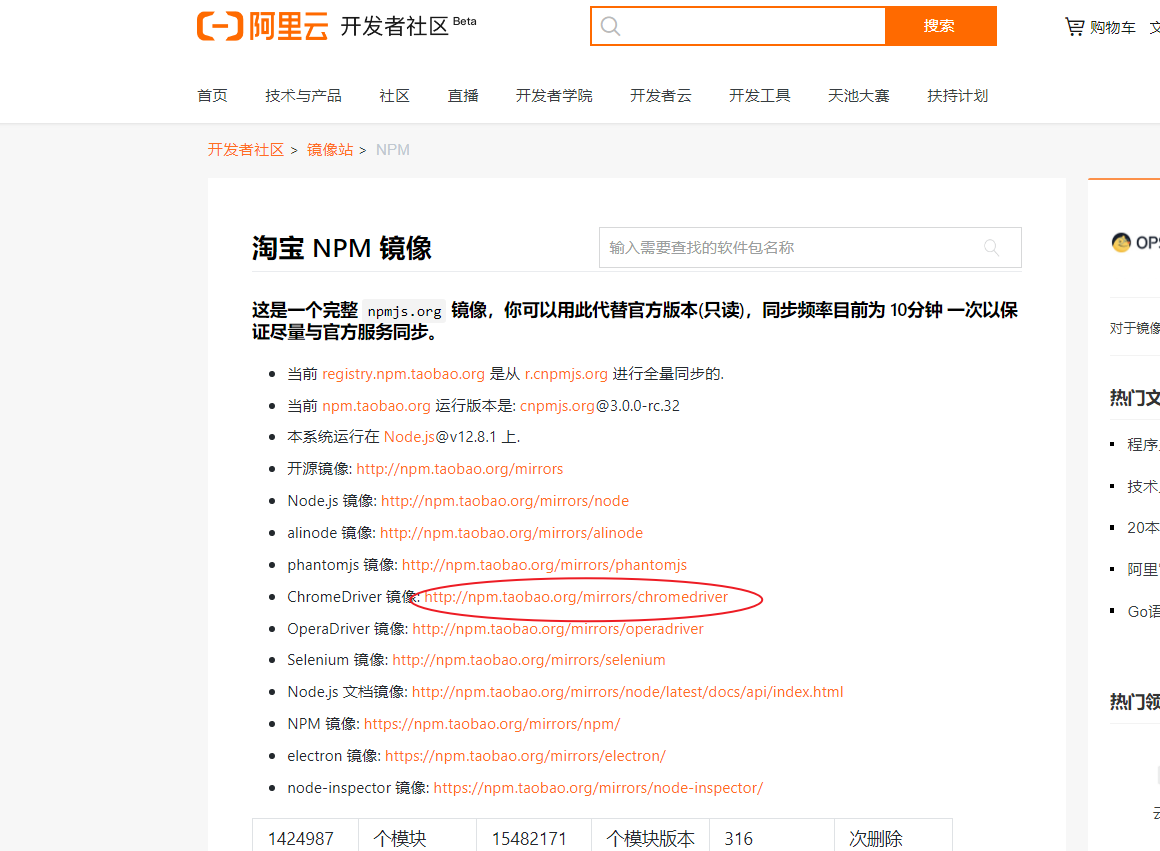Viewport: 1160px width, 851px height.
Task: Open the mirrors/node-inspector/ link
Action: pos(598,787)
